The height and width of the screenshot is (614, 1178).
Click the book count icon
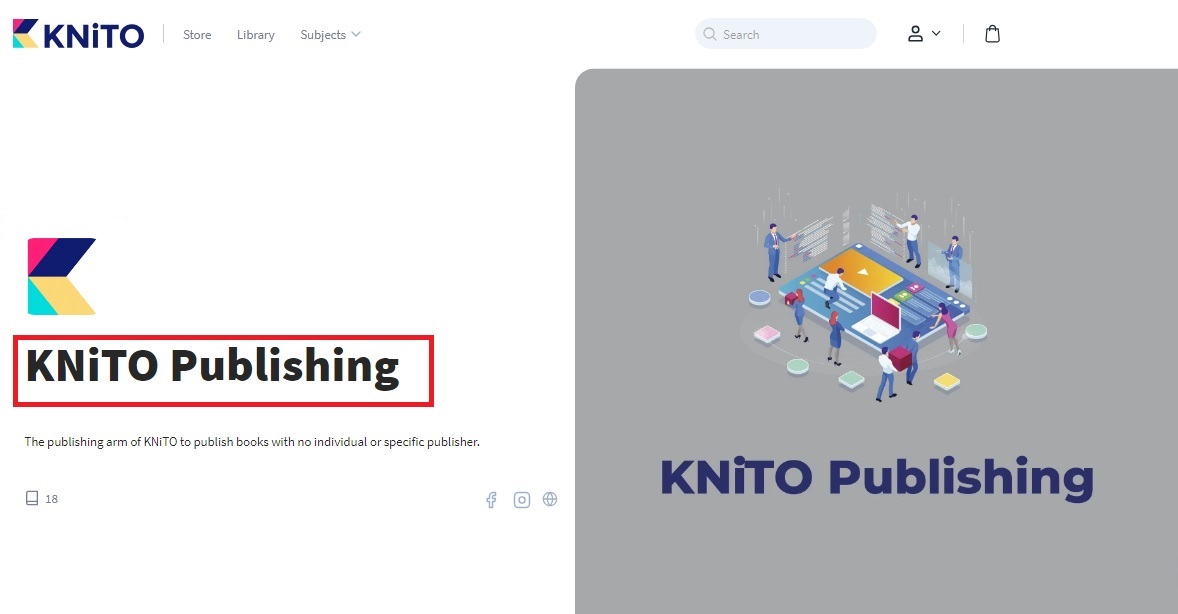coord(32,498)
